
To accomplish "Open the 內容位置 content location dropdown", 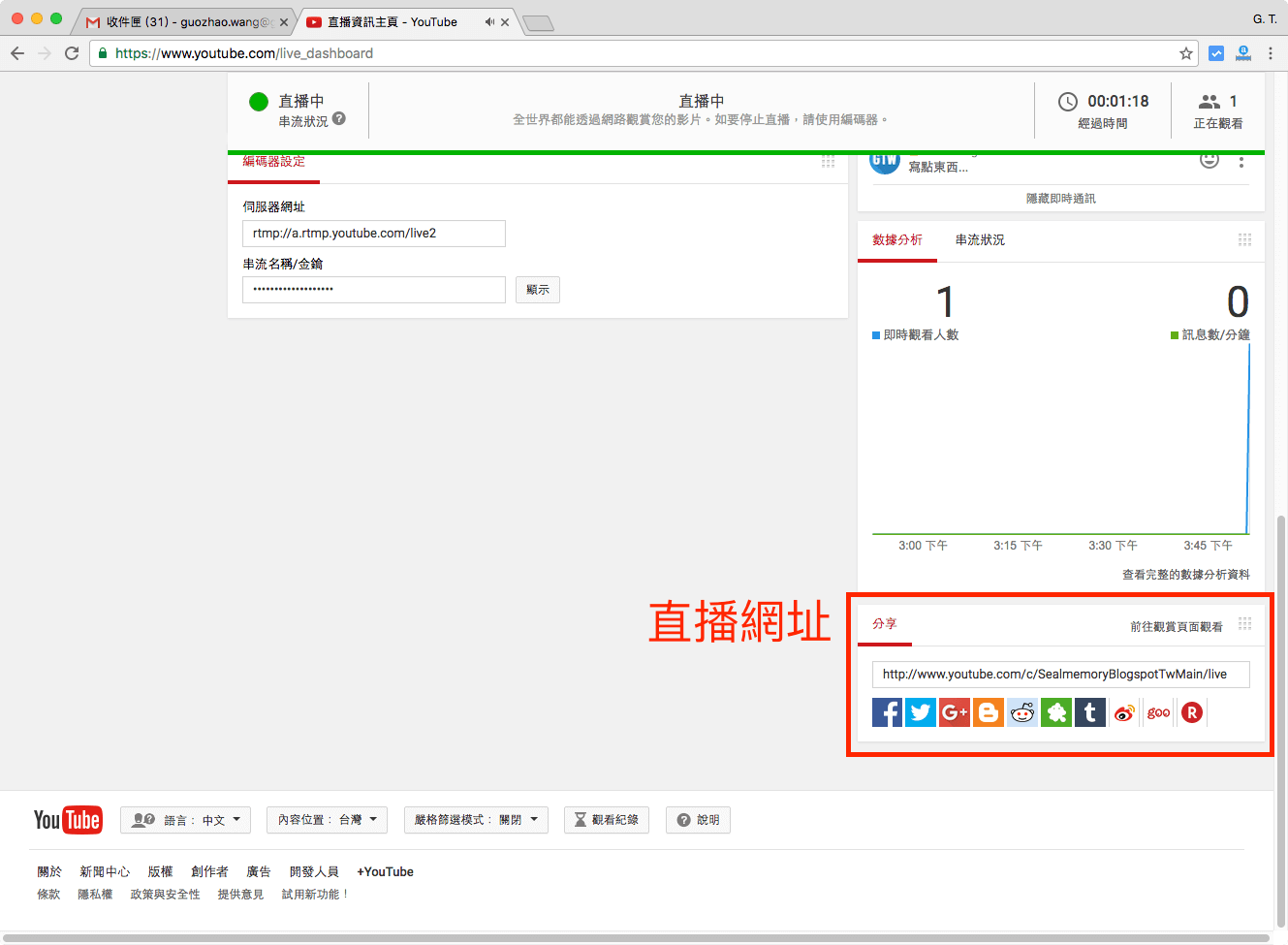I will coord(327,819).
